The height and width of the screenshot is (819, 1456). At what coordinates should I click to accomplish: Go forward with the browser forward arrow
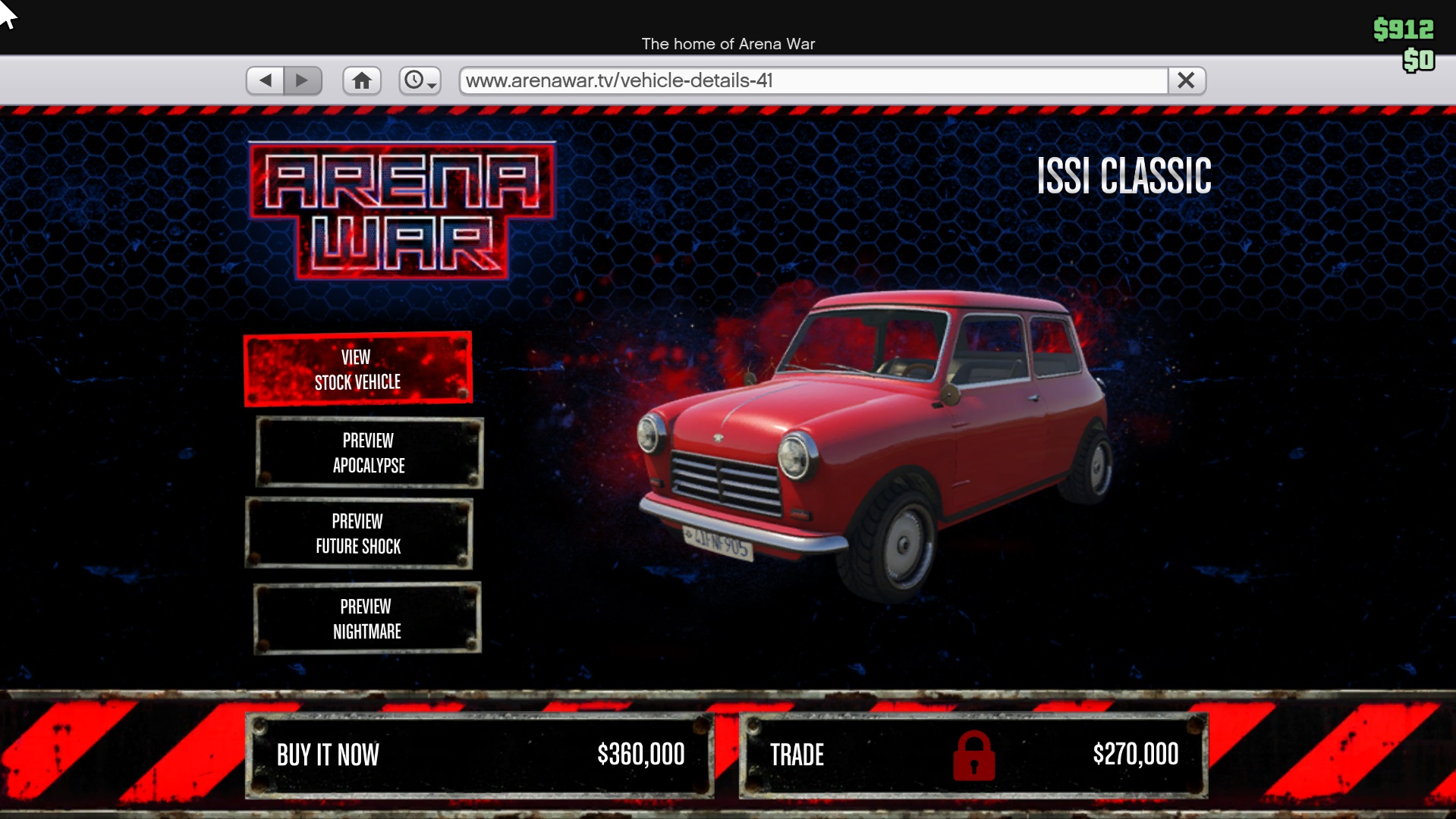pyautogui.click(x=303, y=80)
